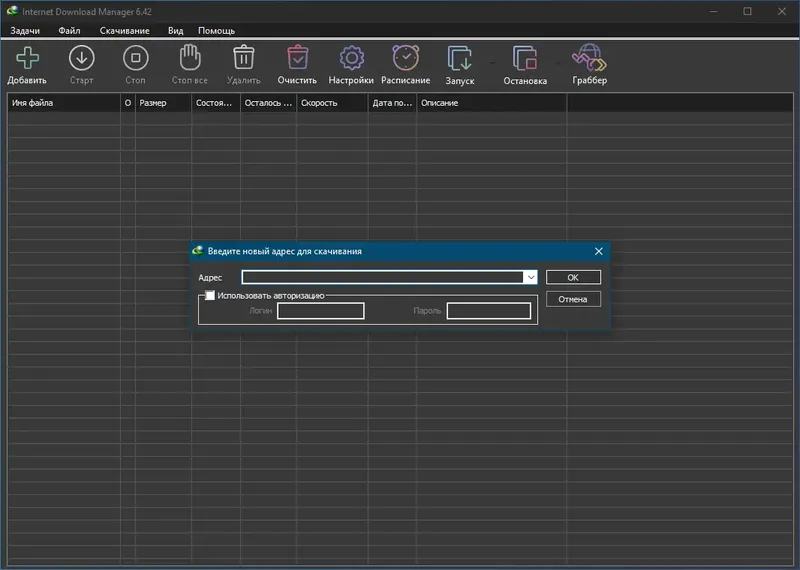
Task: Minimize the Internet Download Manager window
Action: pyautogui.click(x=714, y=11)
